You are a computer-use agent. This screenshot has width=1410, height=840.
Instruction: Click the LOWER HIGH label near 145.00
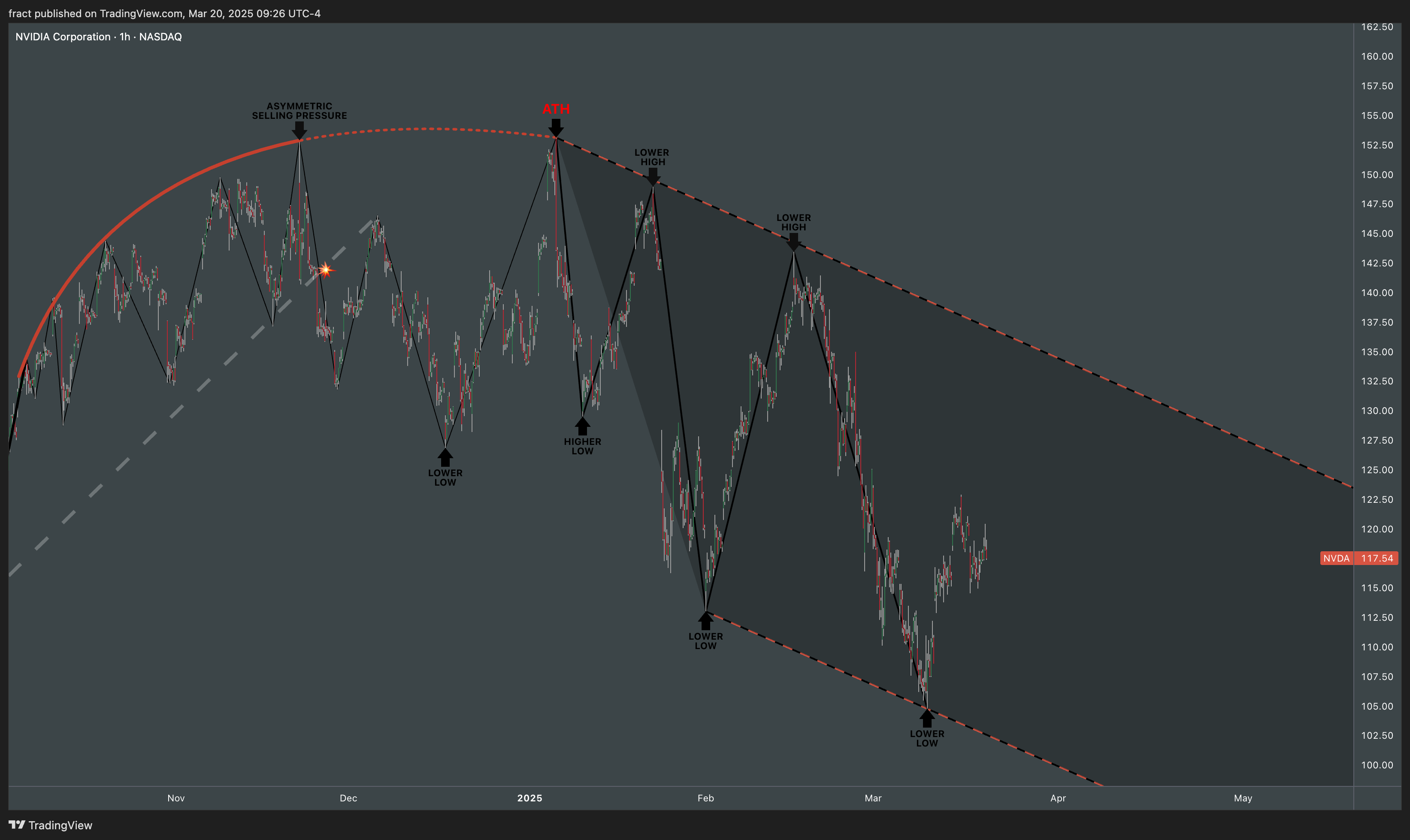pos(793,223)
